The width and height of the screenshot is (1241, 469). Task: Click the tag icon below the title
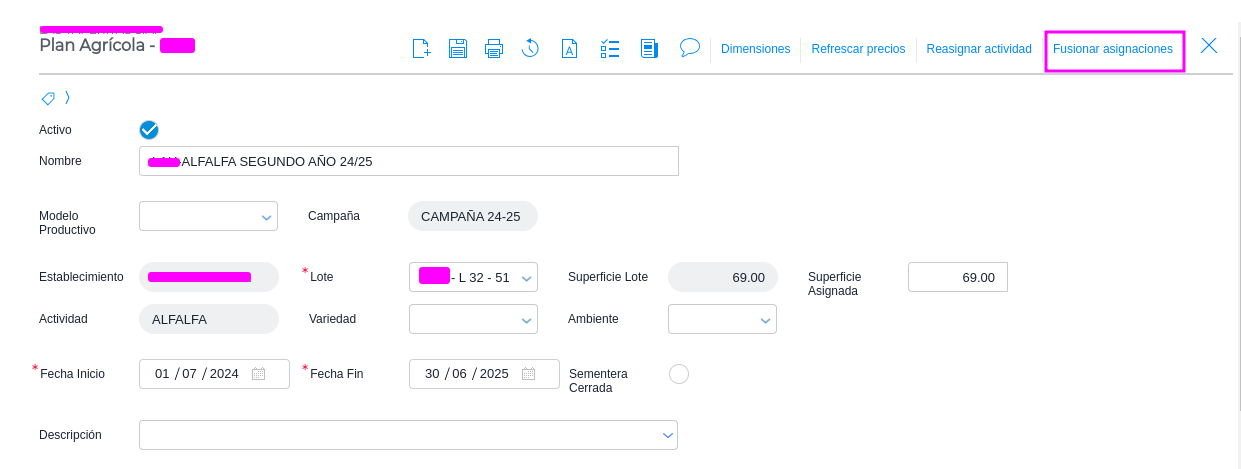point(48,98)
